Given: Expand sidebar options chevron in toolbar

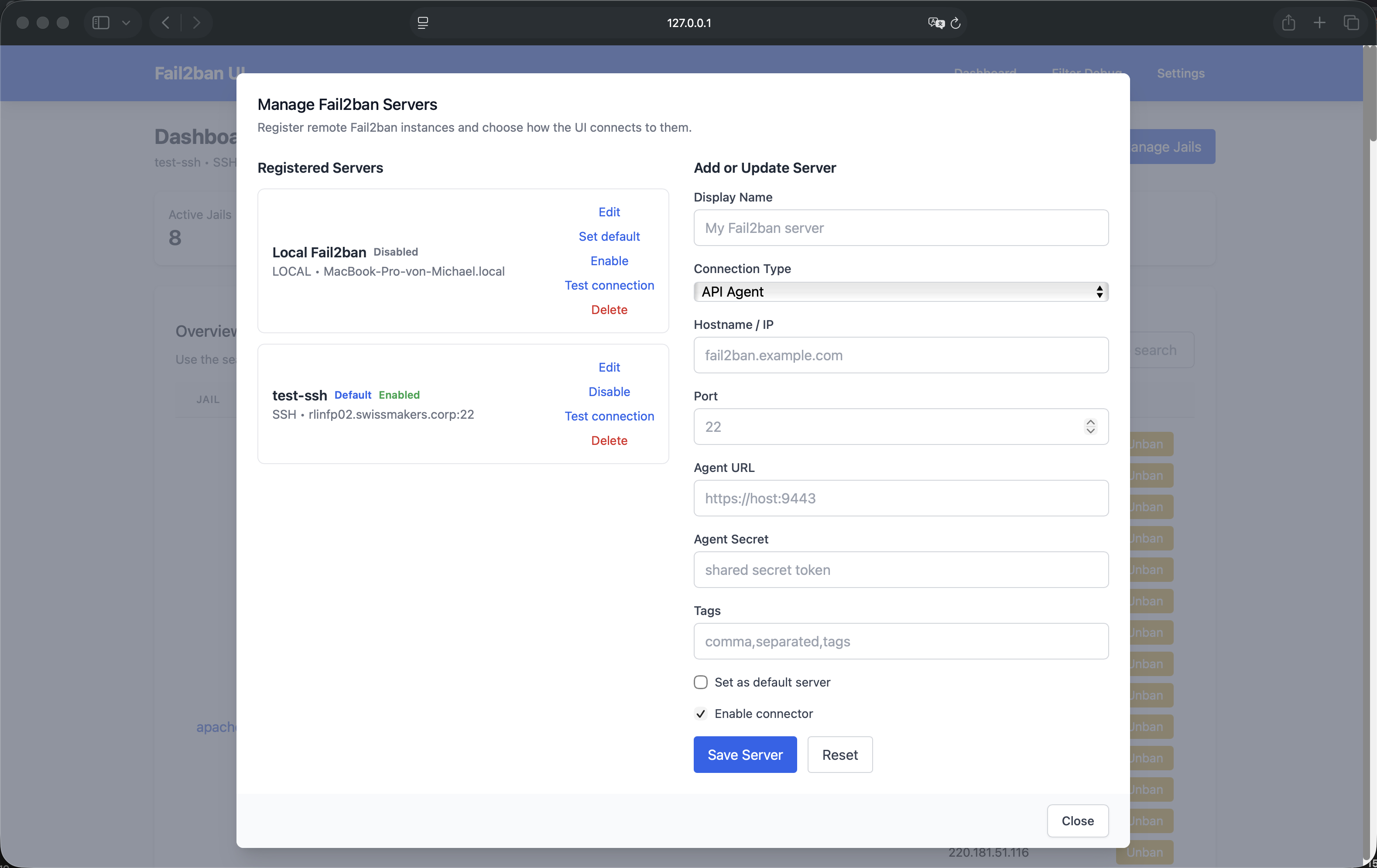Looking at the screenshot, I should [x=127, y=22].
